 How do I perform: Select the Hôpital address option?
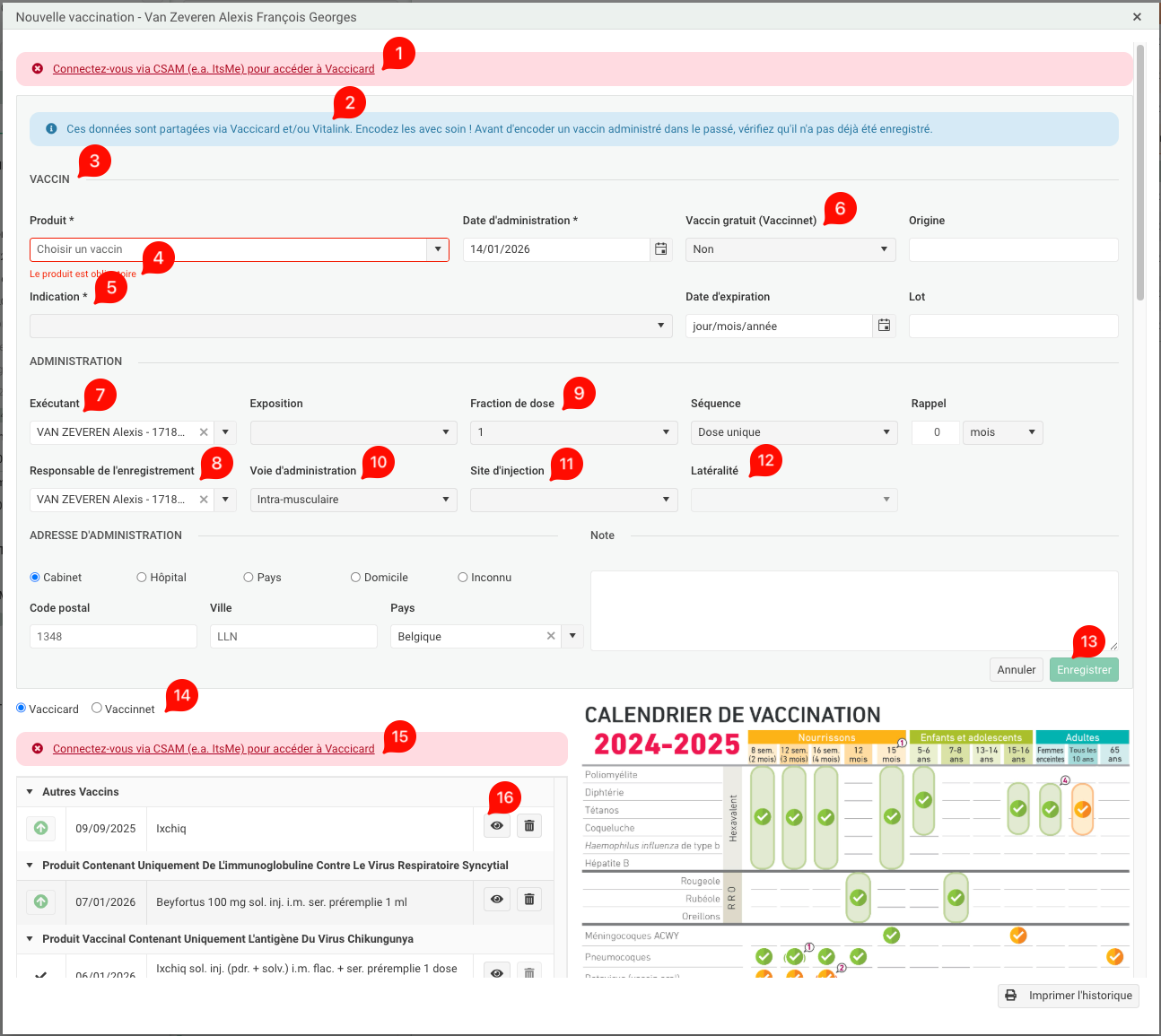[x=142, y=578]
